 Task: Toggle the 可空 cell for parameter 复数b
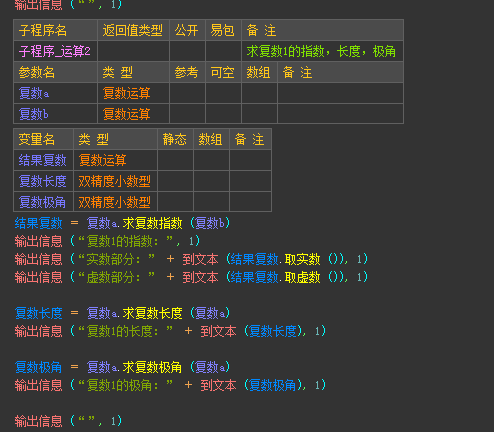click(223, 114)
